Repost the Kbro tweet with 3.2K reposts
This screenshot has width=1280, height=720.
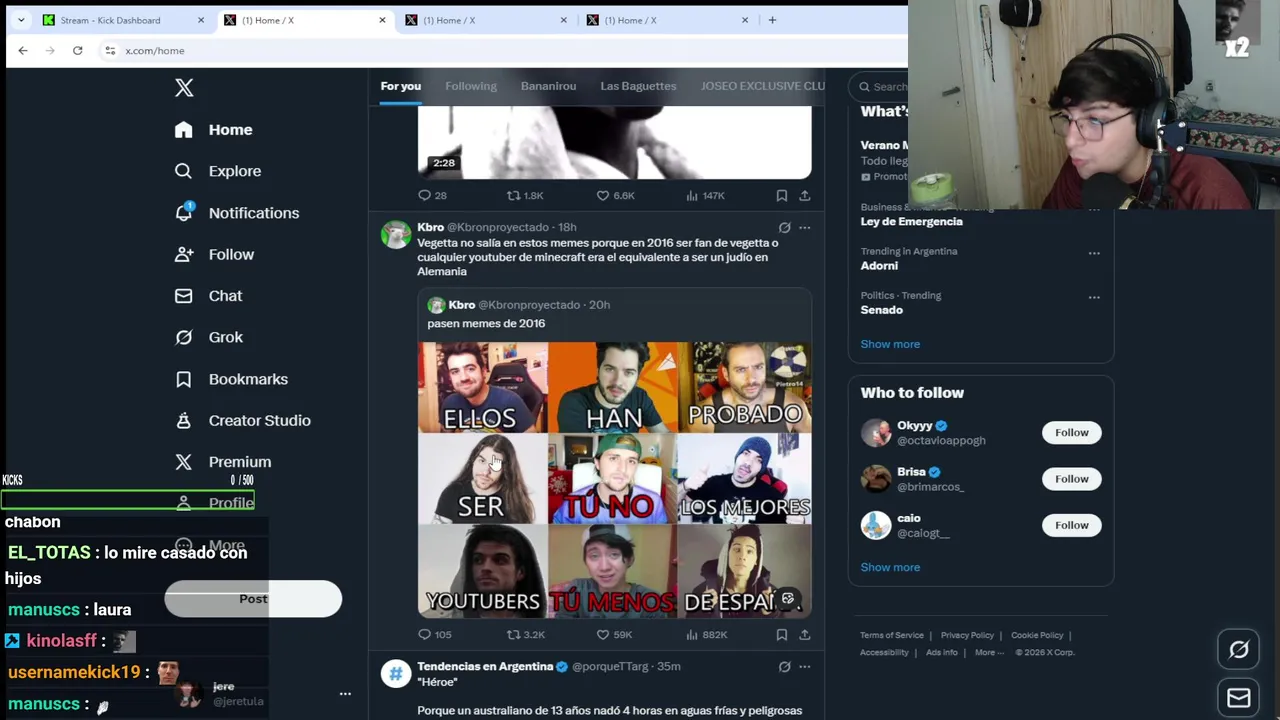tap(525, 634)
